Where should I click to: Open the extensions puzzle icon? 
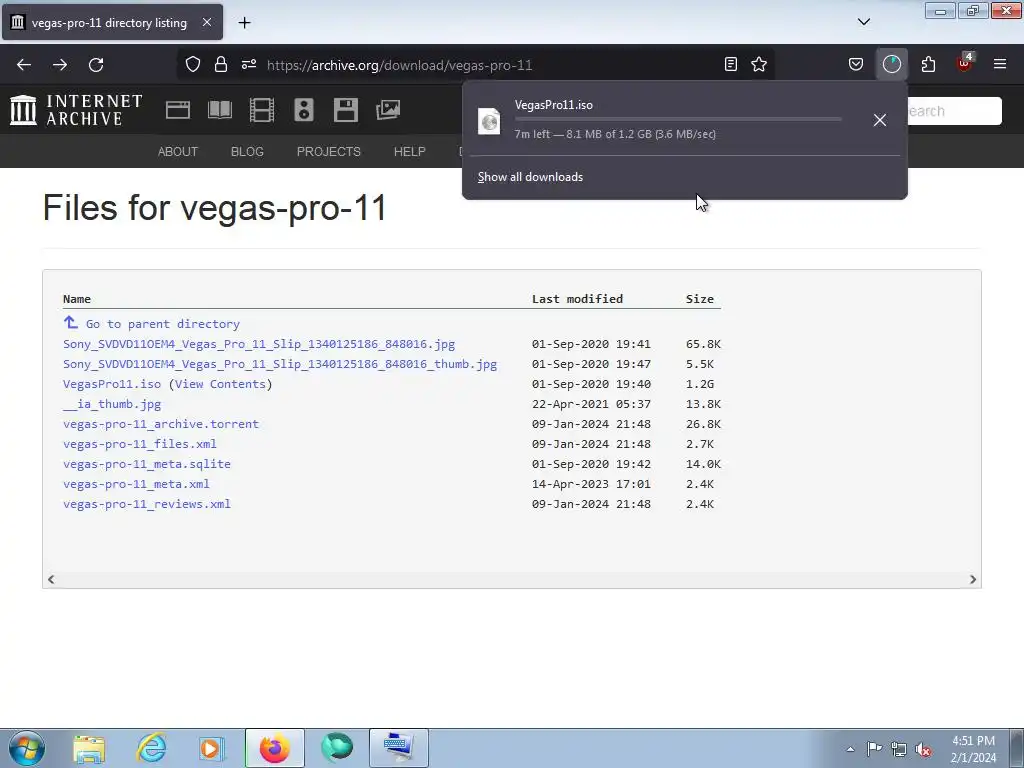click(x=928, y=64)
